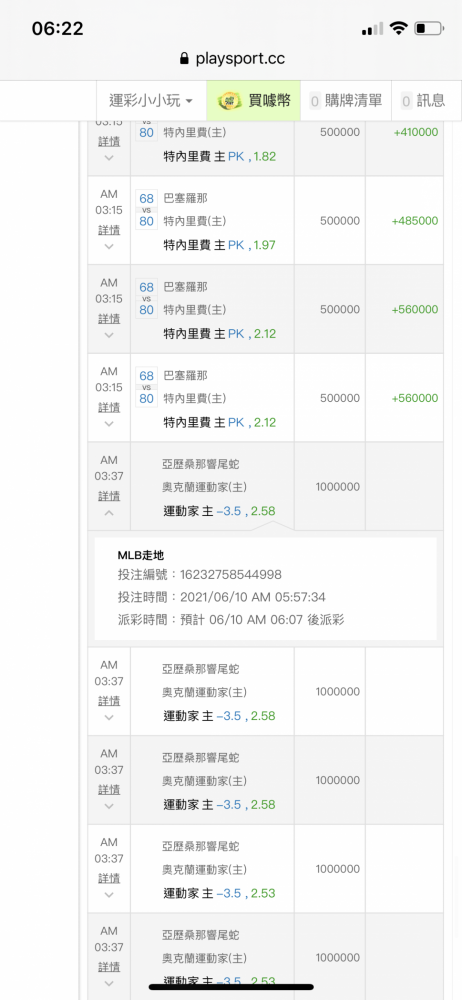Screen dimensions: 462x1000
Task: Click the 68 vs 80 score box of first PK 2.12
Action: [147, 298]
